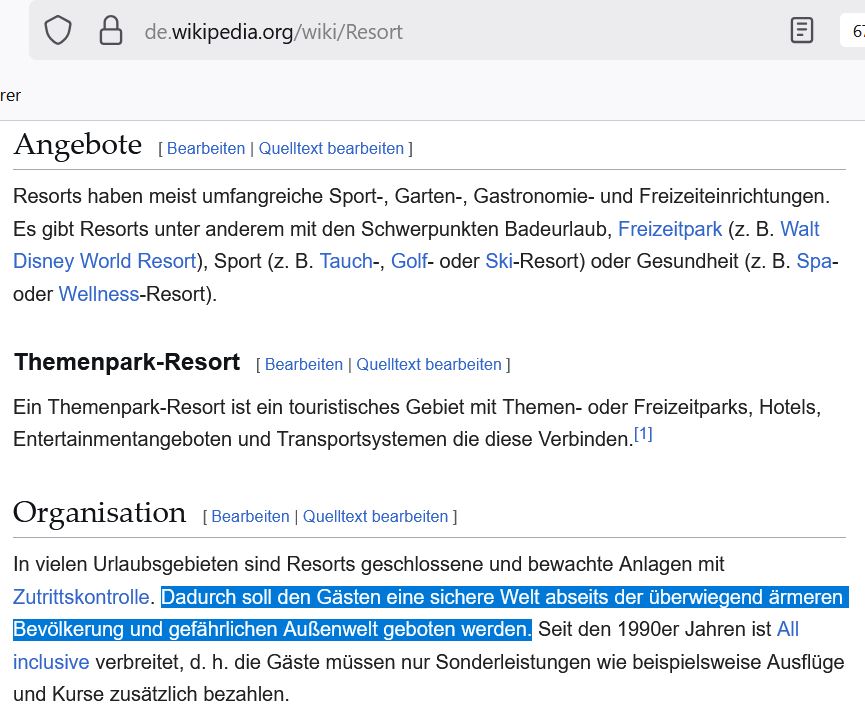Image resolution: width=865 pixels, height=713 pixels.
Task: Edit Themenpark-Resort section via Bearbeiten
Action: point(304,364)
